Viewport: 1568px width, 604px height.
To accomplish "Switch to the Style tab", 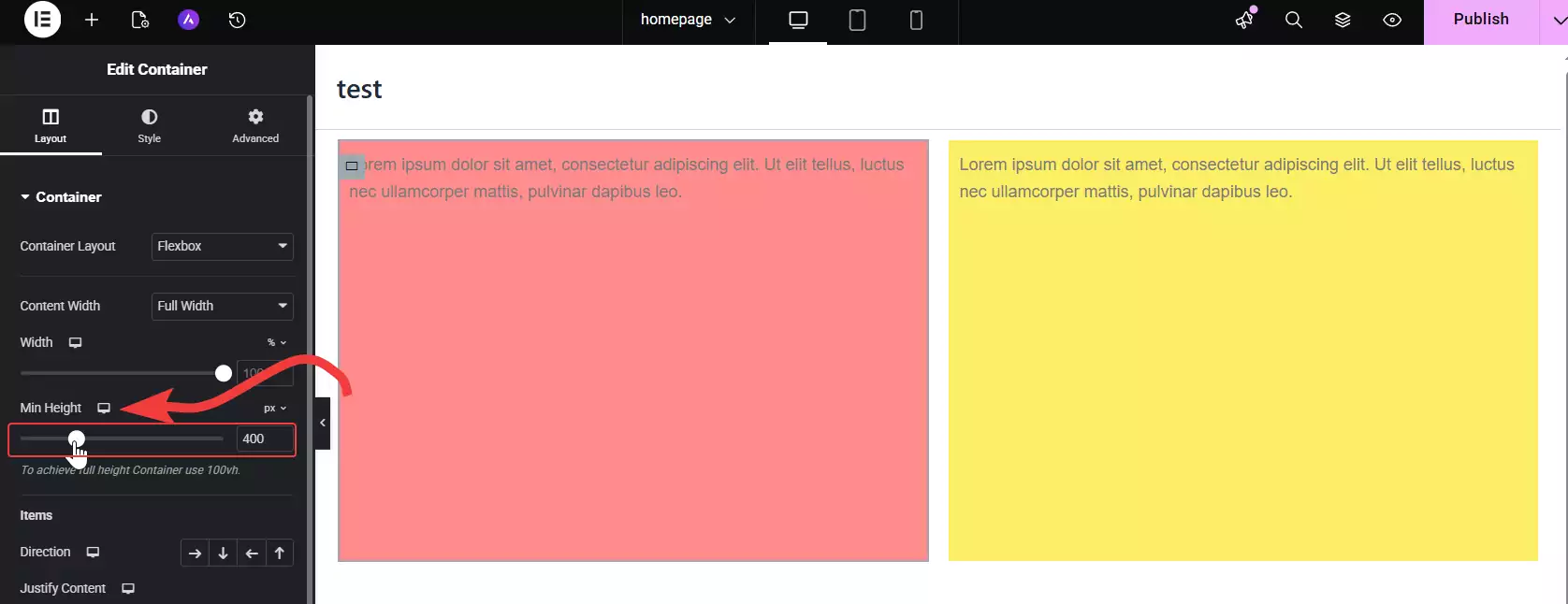I will tap(150, 125).
